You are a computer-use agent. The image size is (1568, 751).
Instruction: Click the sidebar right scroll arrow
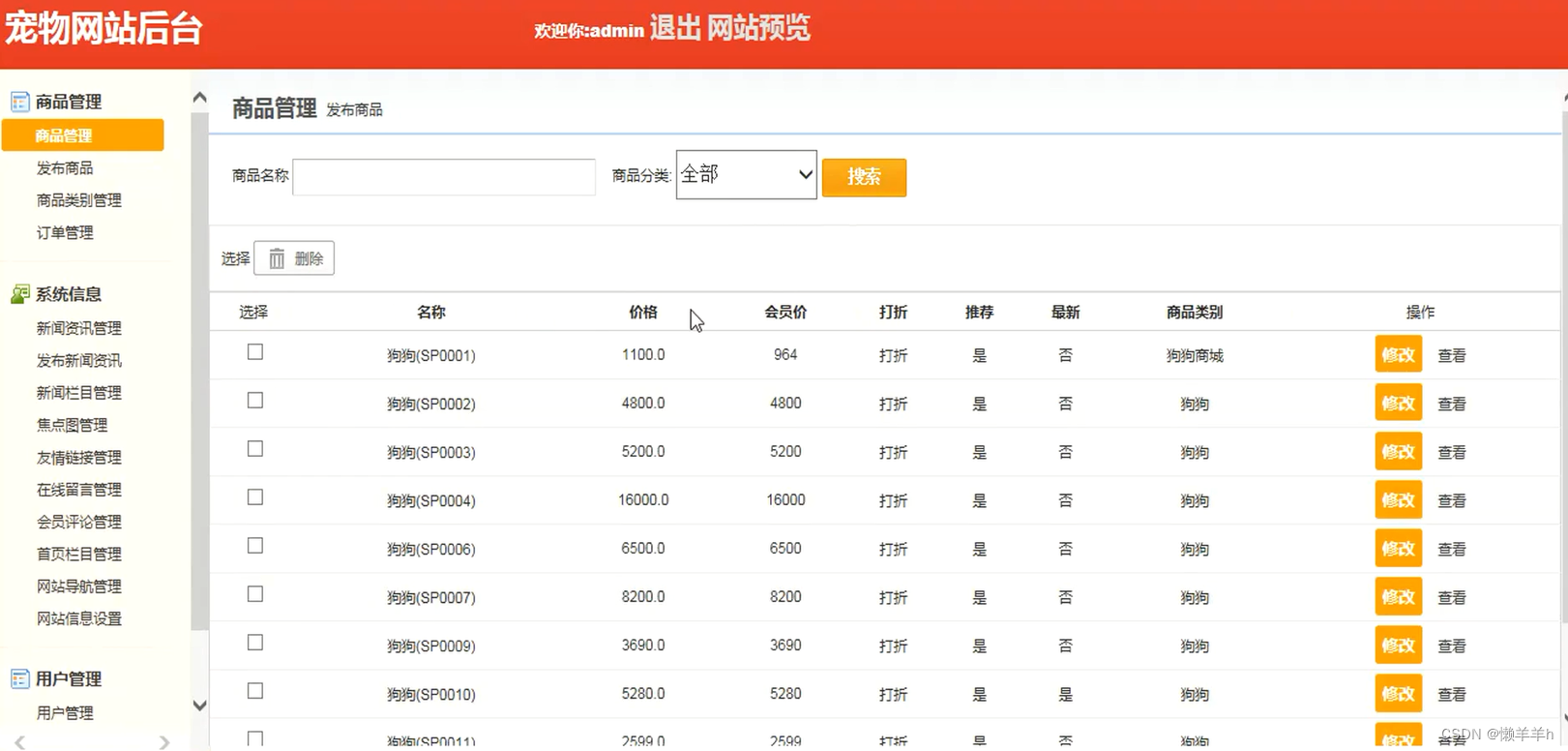[163, 742]
